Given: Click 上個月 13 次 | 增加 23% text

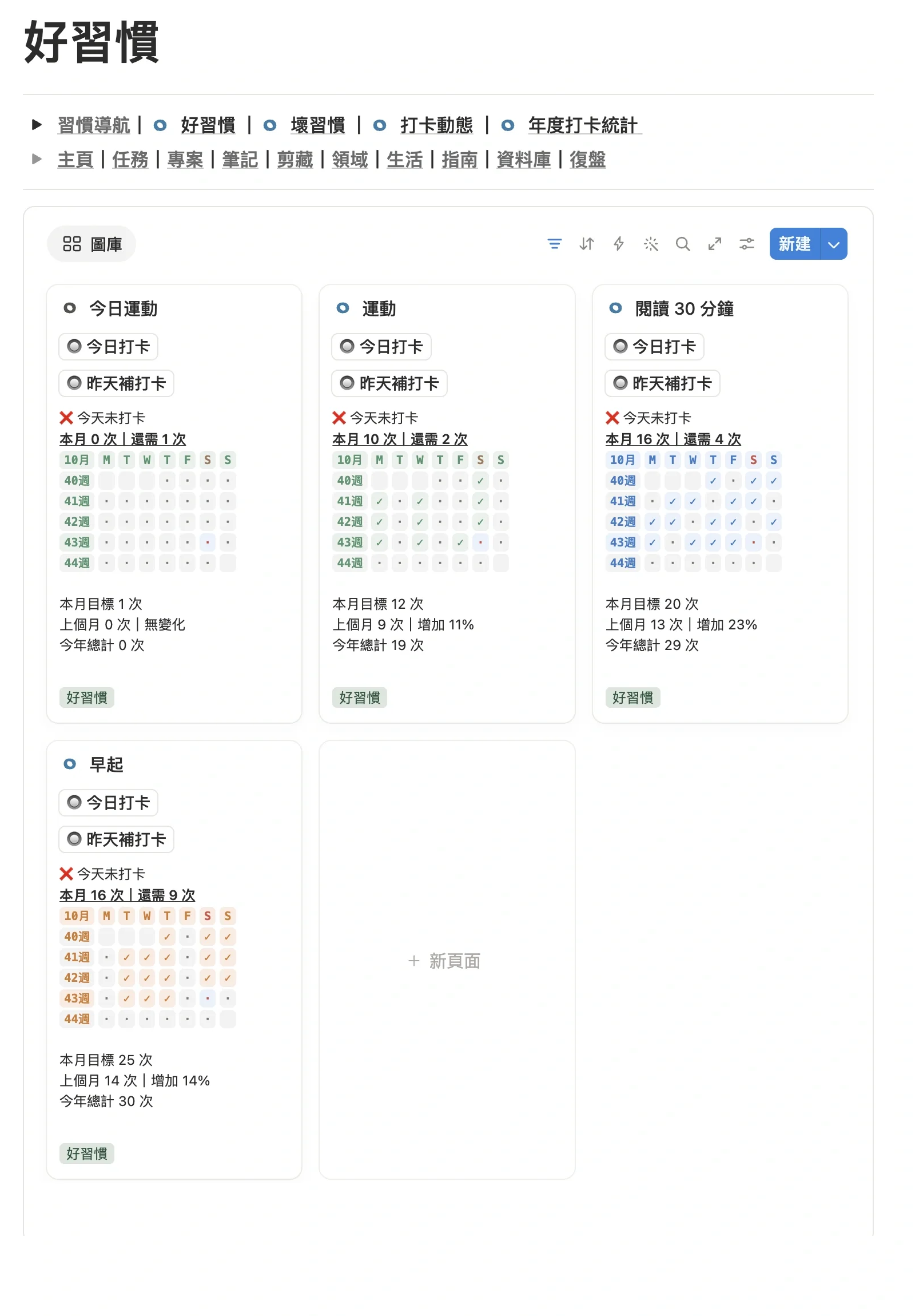Looking at the screenshot, I should pos(681,624).
